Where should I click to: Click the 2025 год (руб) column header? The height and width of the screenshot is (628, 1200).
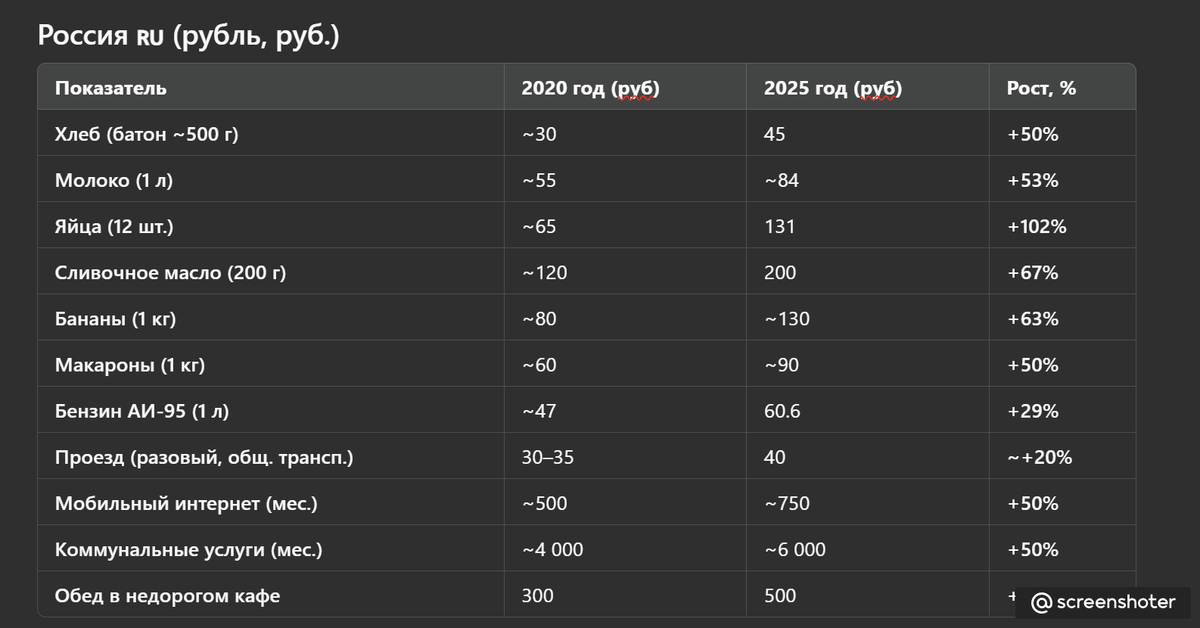coord(832,88)
